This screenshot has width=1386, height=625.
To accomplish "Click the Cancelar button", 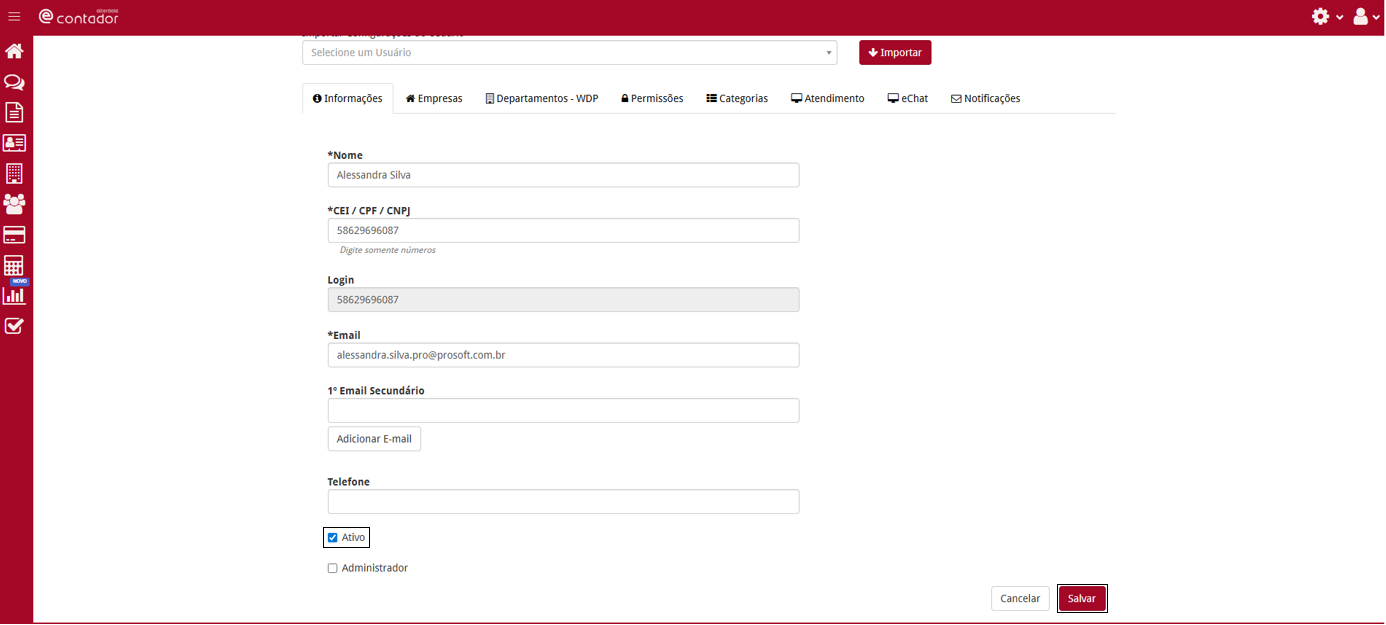I will pyautogui.click(x=1020, y=598).
